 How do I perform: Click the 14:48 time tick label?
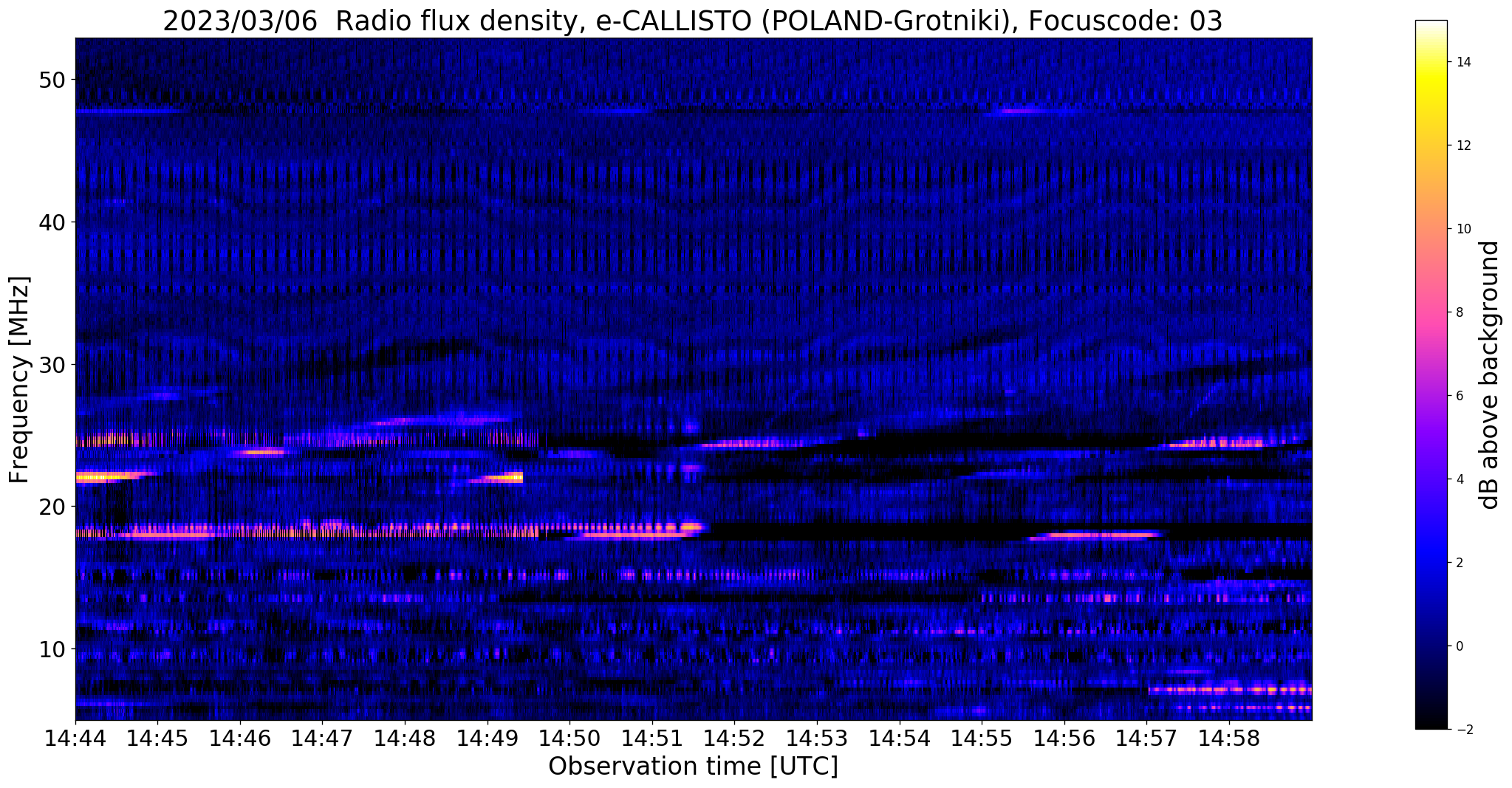[405, 737]
